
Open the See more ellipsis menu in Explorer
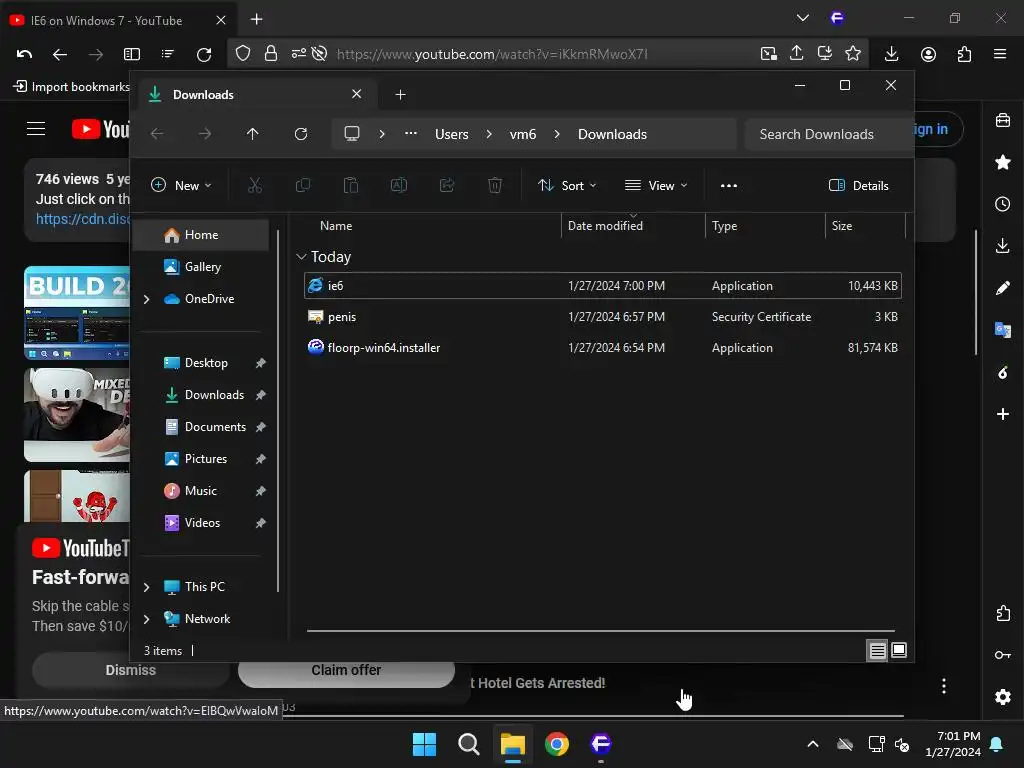(x=729, y=185)
